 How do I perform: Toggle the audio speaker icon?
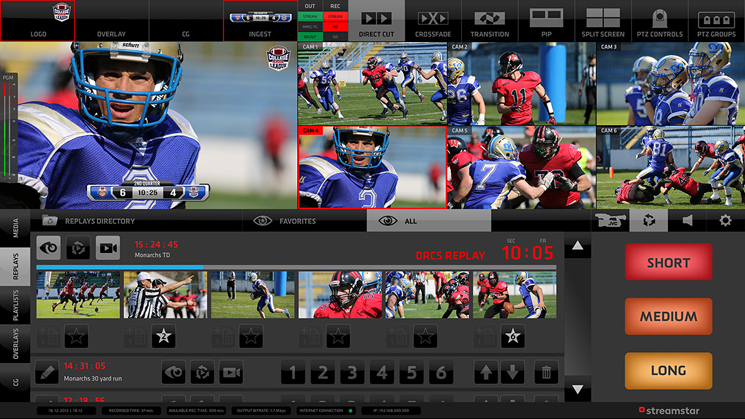(x=687, y=220)
